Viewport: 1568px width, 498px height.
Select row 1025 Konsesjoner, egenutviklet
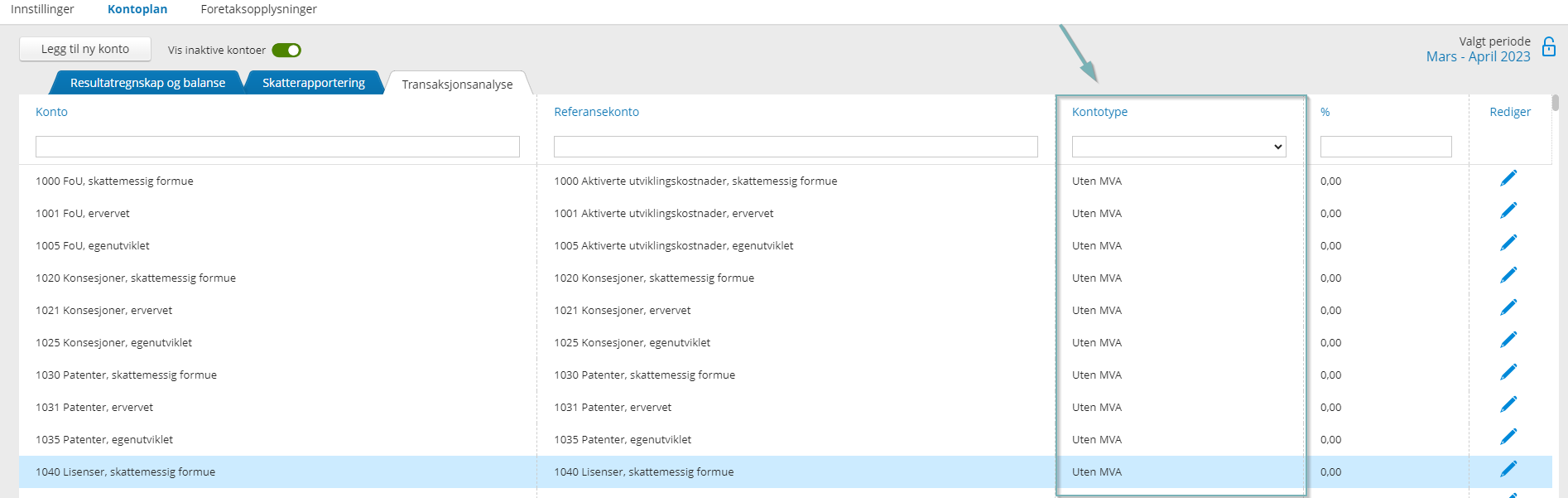785,342
